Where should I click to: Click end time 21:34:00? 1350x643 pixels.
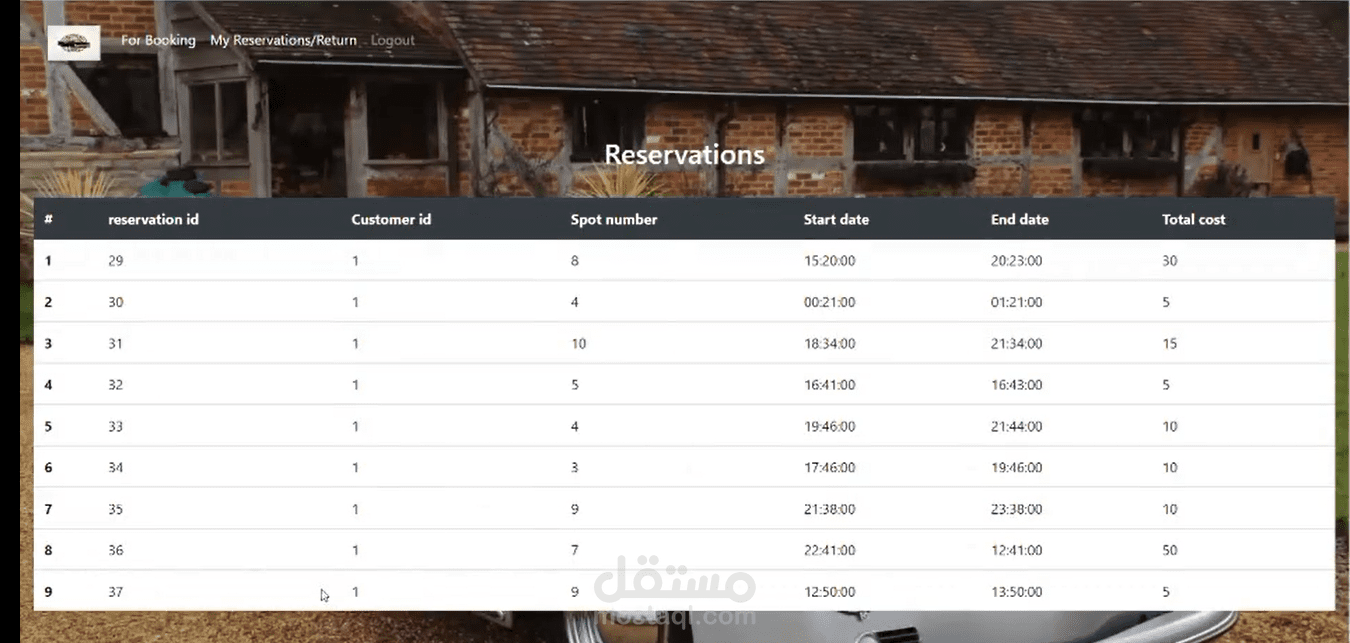point(1017,344)
